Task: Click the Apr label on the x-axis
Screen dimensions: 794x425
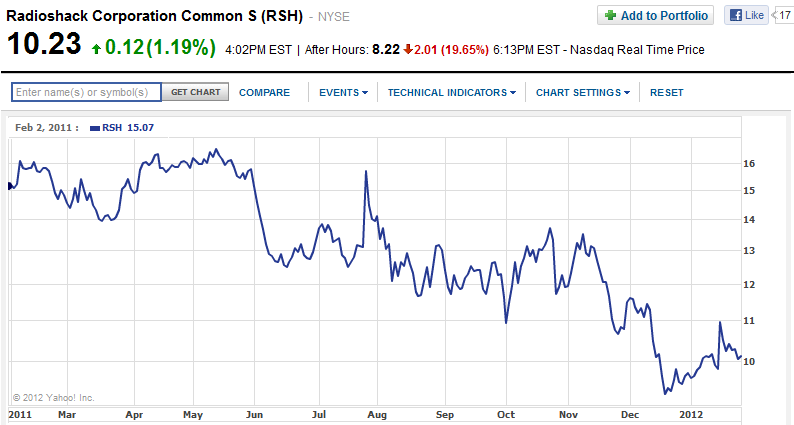Action: [x=134, y=415]
